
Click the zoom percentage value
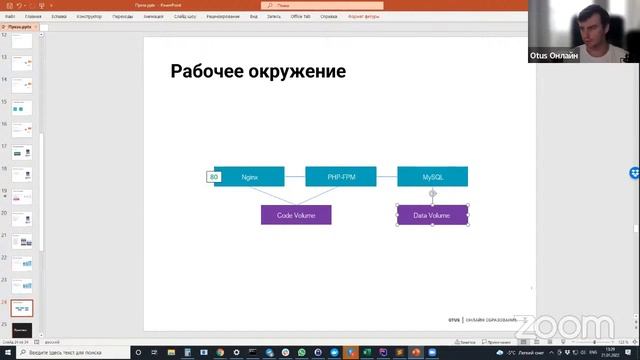point(623,342)
